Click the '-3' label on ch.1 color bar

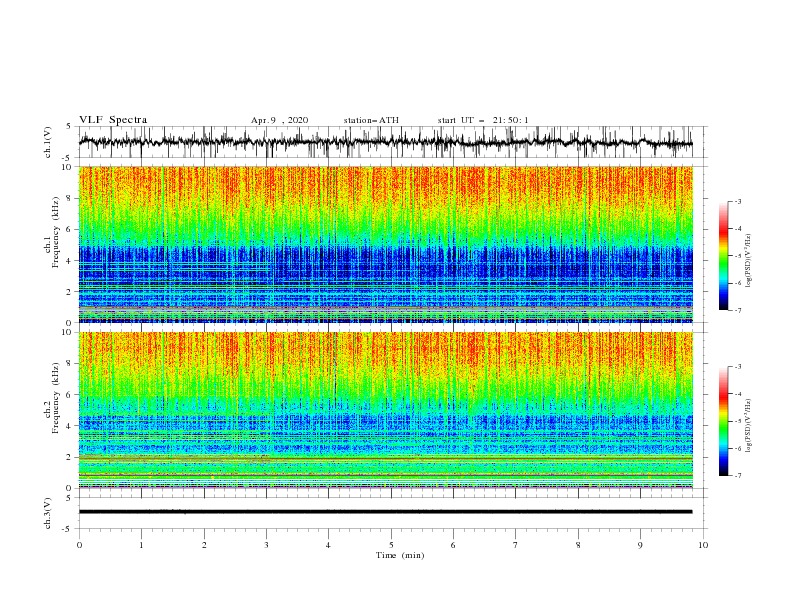tap(737, 201)
